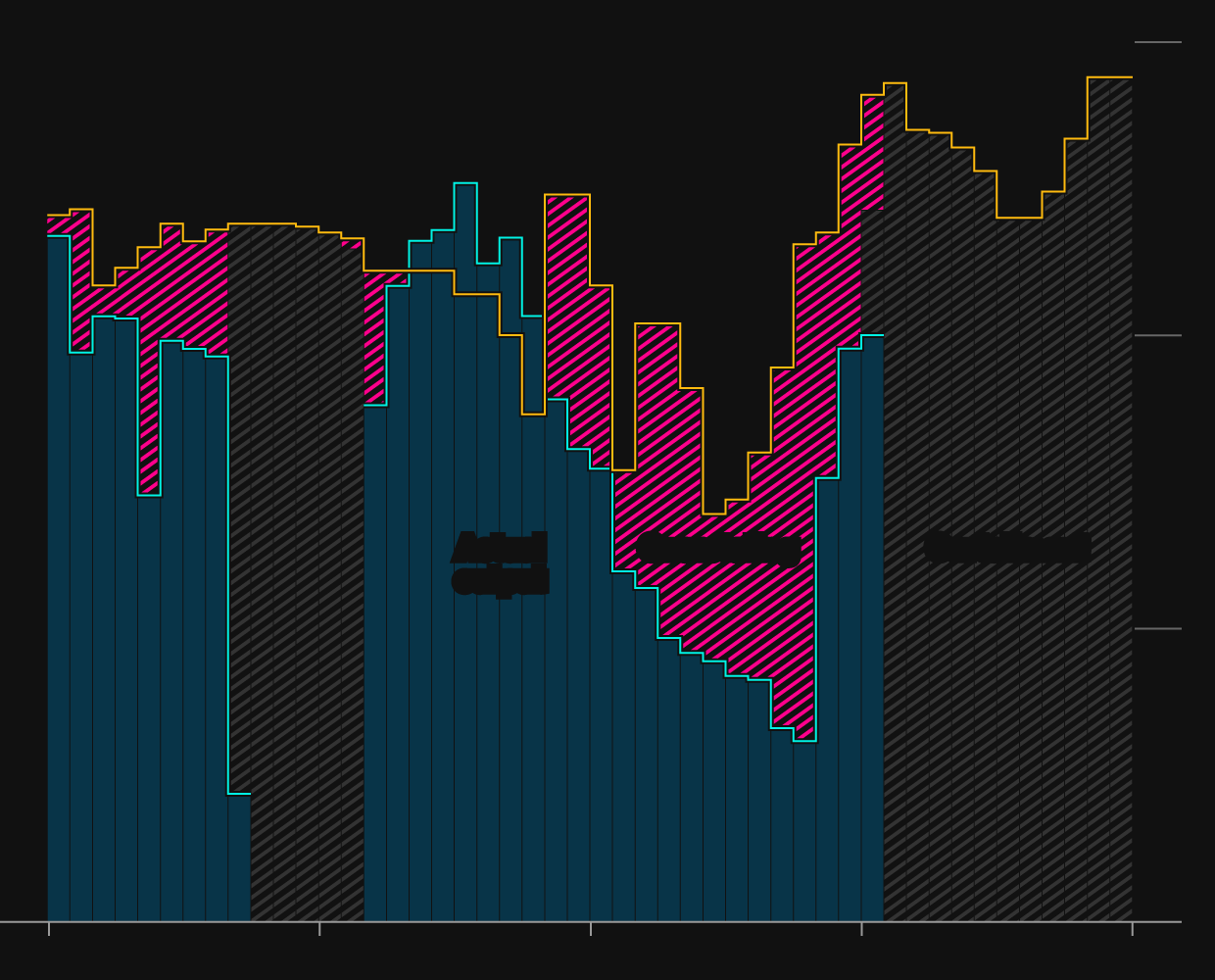Click the tall pink hatched column near the chart center
The image size is (1215, 980).
tap(567, 294)
